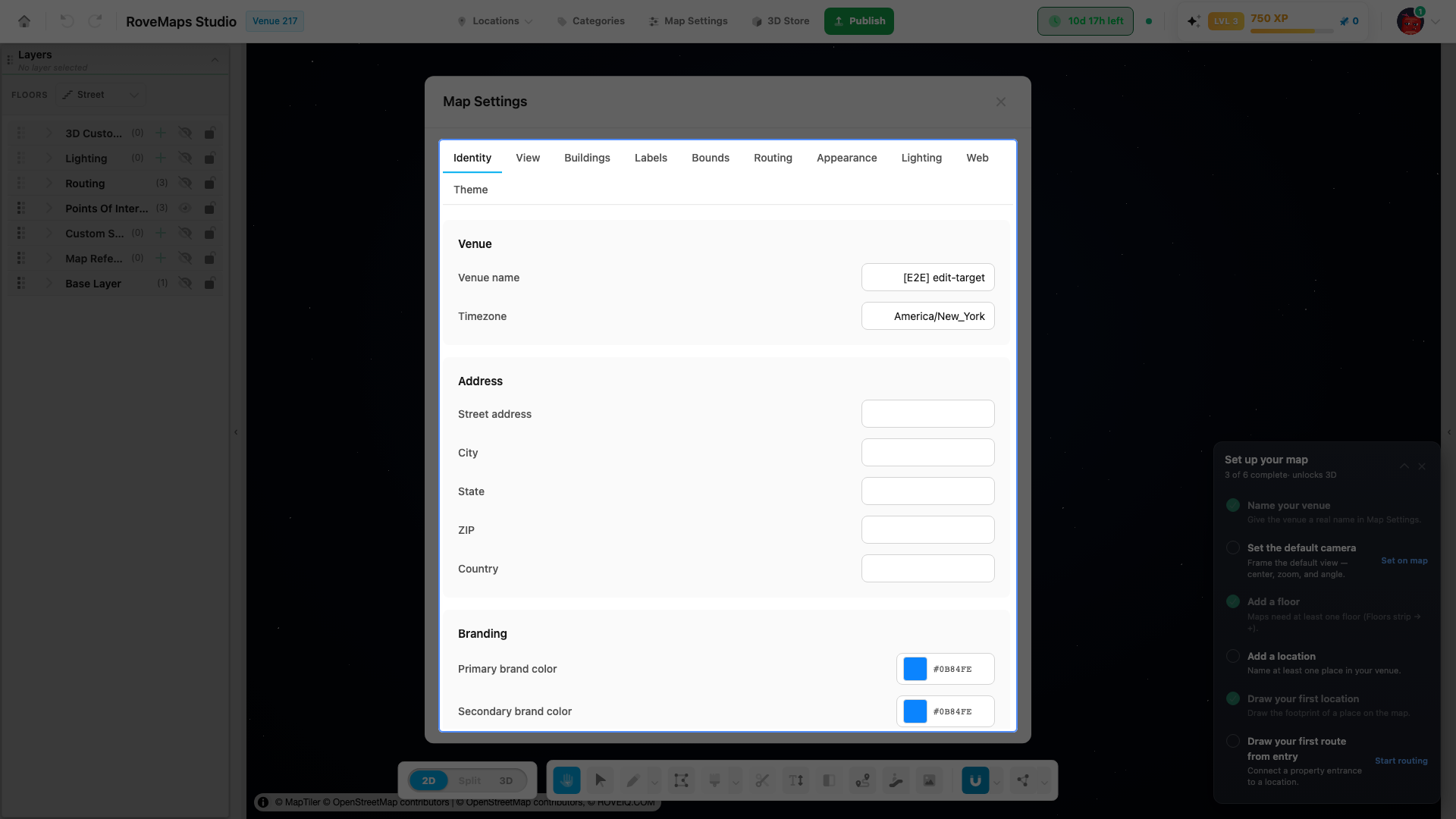This screenshot has height=819, width=1456.
Task: Collapse the Layers panel chevron
Action: pos(215,60)
